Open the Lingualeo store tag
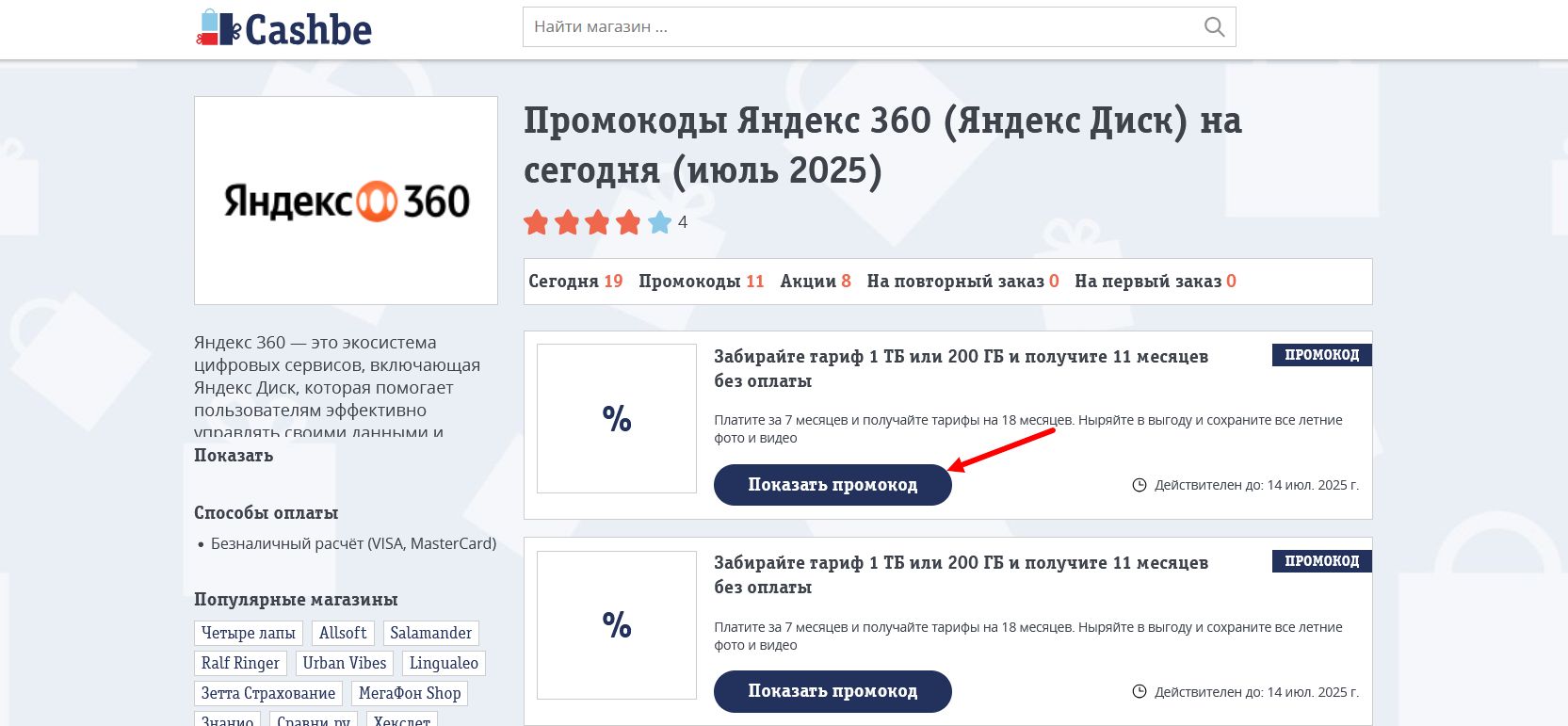1568x726 pixels. click(x=444, y=663)
